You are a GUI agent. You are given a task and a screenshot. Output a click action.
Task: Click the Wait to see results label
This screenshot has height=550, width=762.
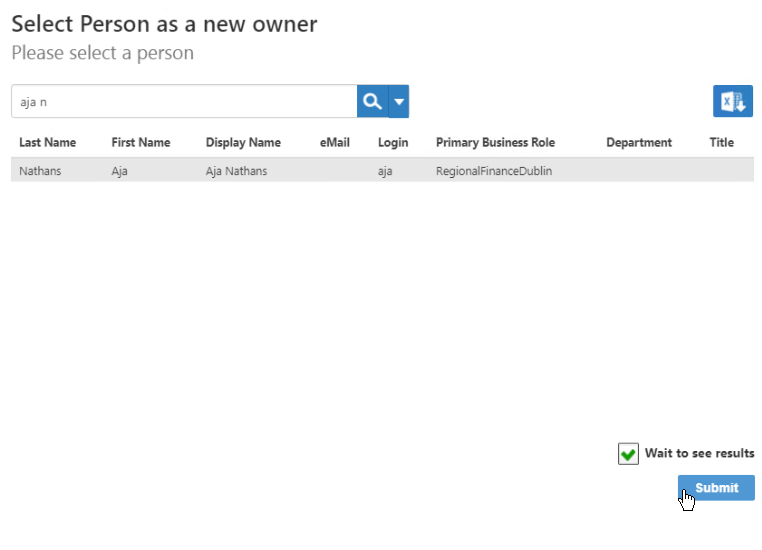[x=699, y=454]
